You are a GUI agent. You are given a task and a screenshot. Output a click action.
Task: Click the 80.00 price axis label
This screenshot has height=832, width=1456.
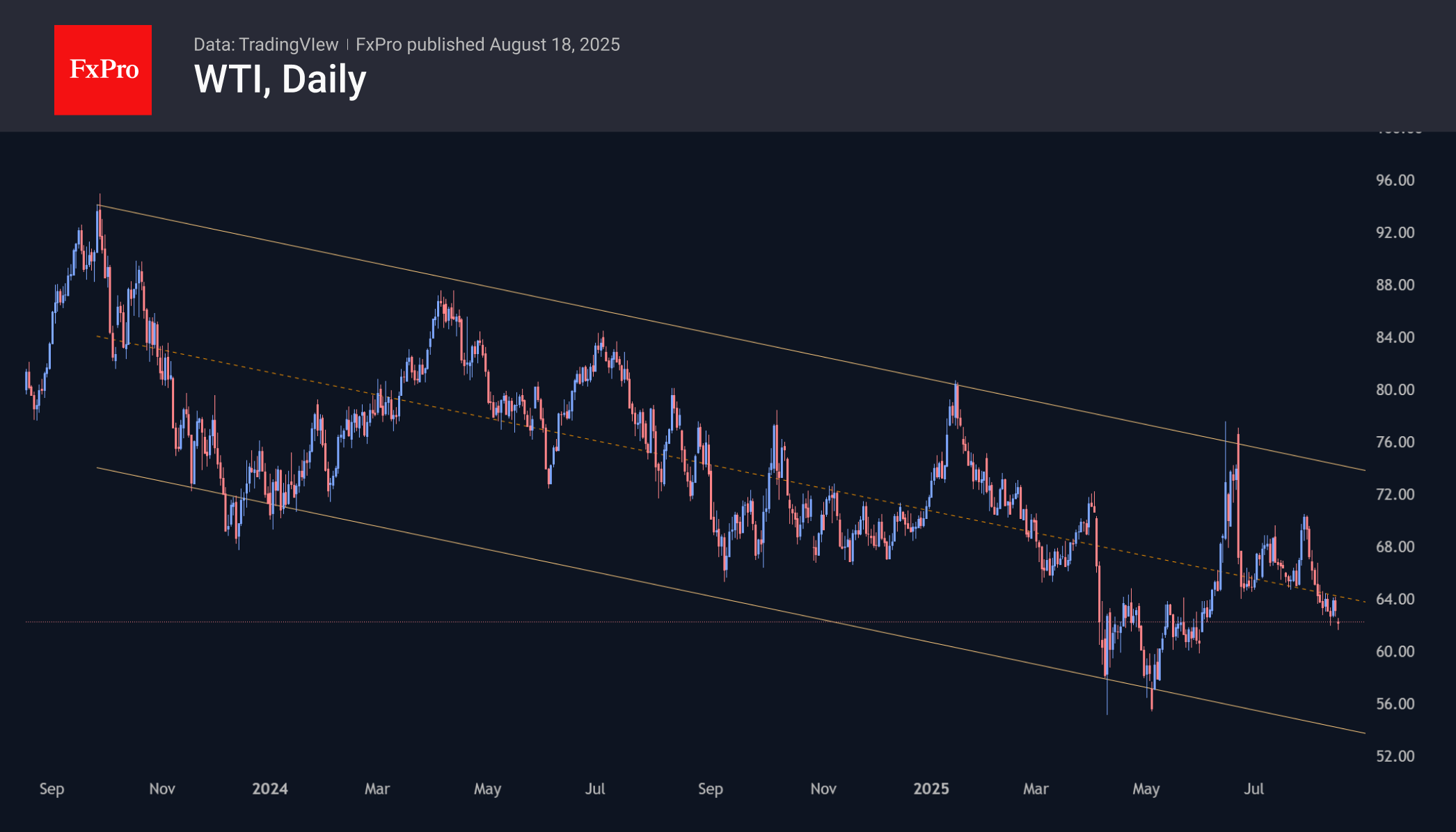tap(1395, 390)
